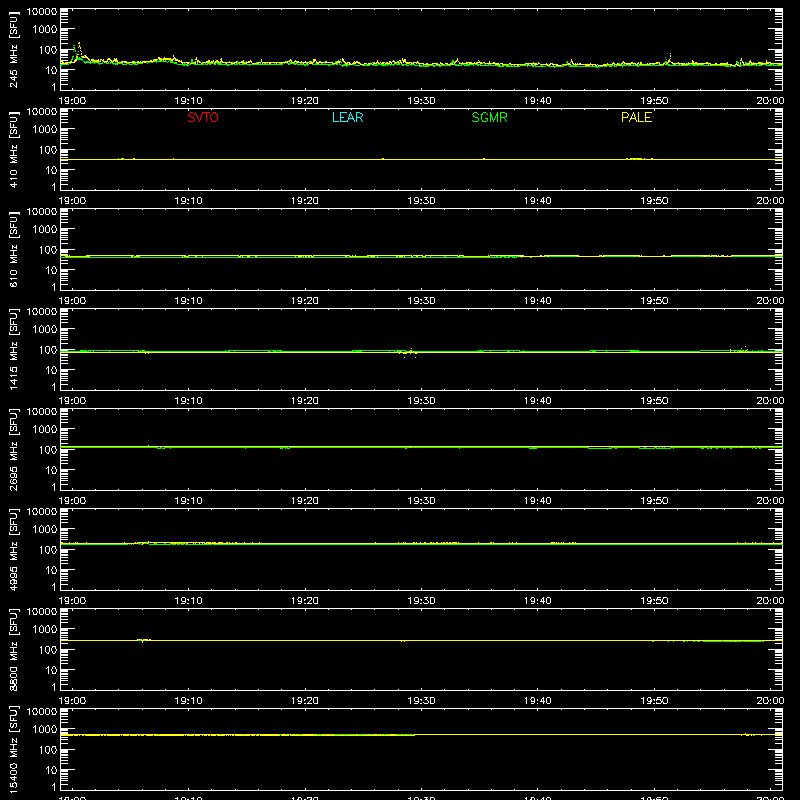Click 19:30 label under the 1415 MHz plot
Screen dimensions: 800x800
point(421,401)
